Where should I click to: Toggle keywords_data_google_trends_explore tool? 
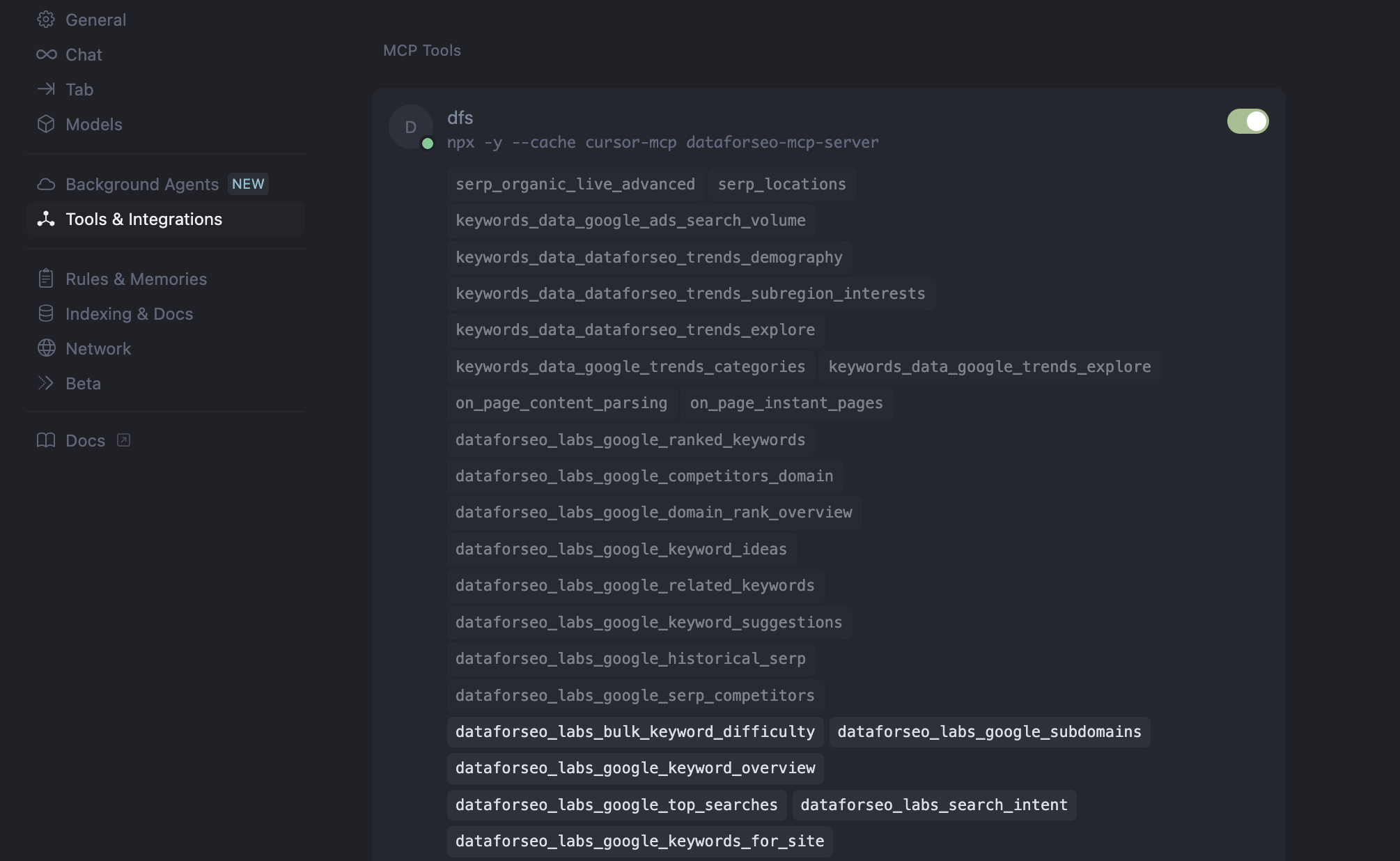(990, 367)
